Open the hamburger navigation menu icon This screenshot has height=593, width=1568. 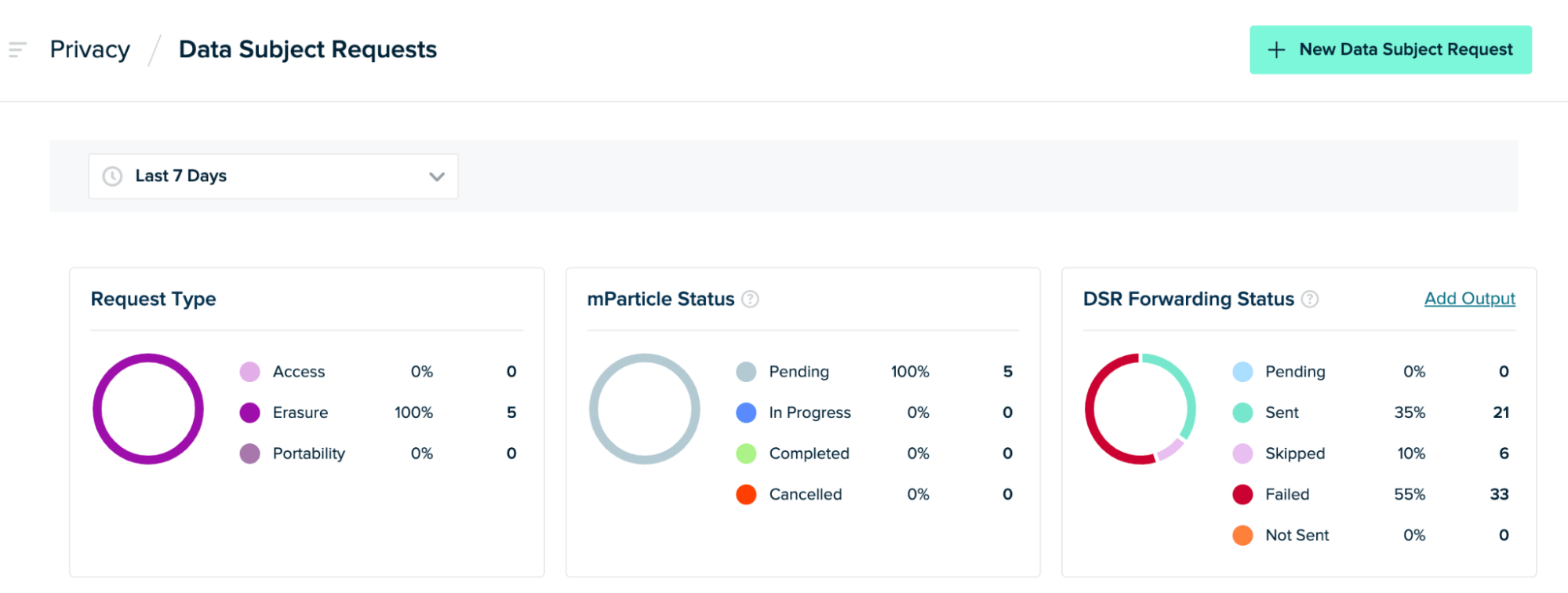click(17, 50)
